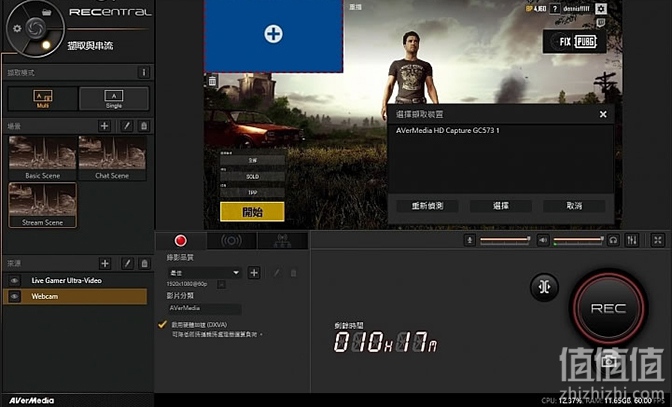Adjust speaker volume slider
This screenshot has height=407, width=672.
click(x=578, y=239)
